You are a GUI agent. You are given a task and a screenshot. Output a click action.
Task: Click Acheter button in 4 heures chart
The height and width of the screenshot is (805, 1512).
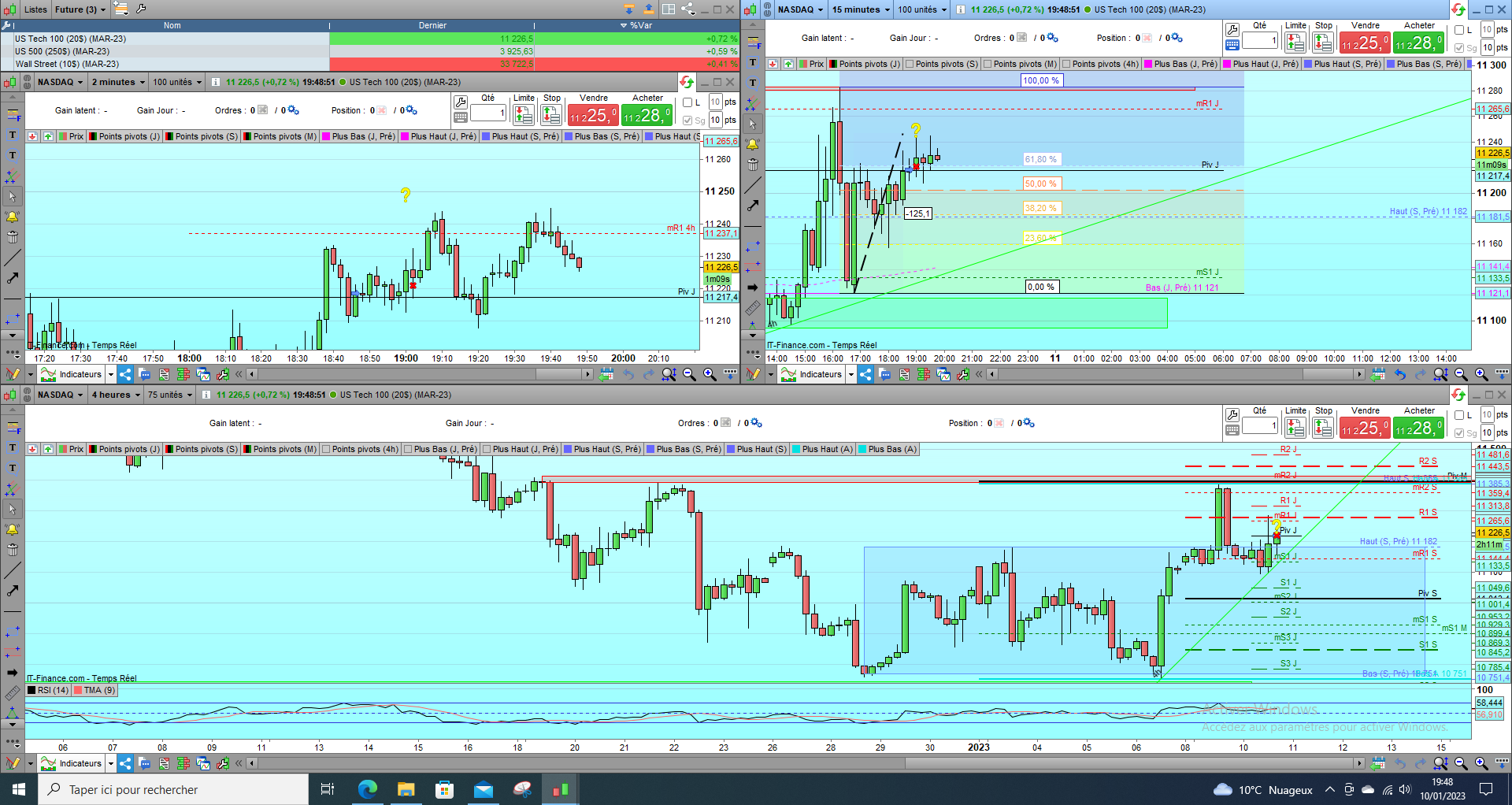coord(1418,428)
